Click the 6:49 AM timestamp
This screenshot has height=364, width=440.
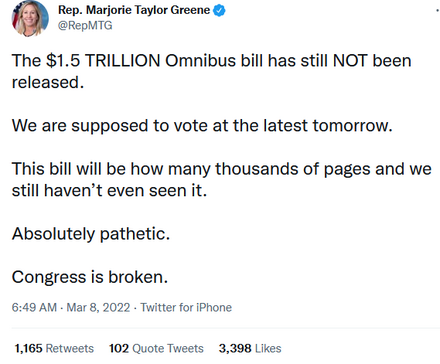click(x=34, y=307)
